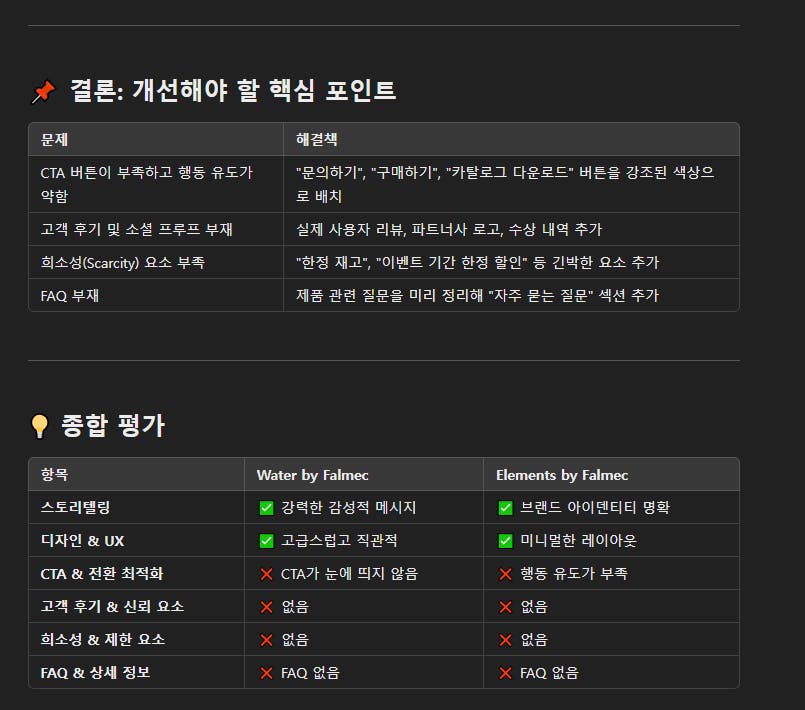The width and height of the screenshot is (805, 710).
Task: Click cell mentioning "자주 묻는 질문" 섹션 추가
Action: point(511,295)
